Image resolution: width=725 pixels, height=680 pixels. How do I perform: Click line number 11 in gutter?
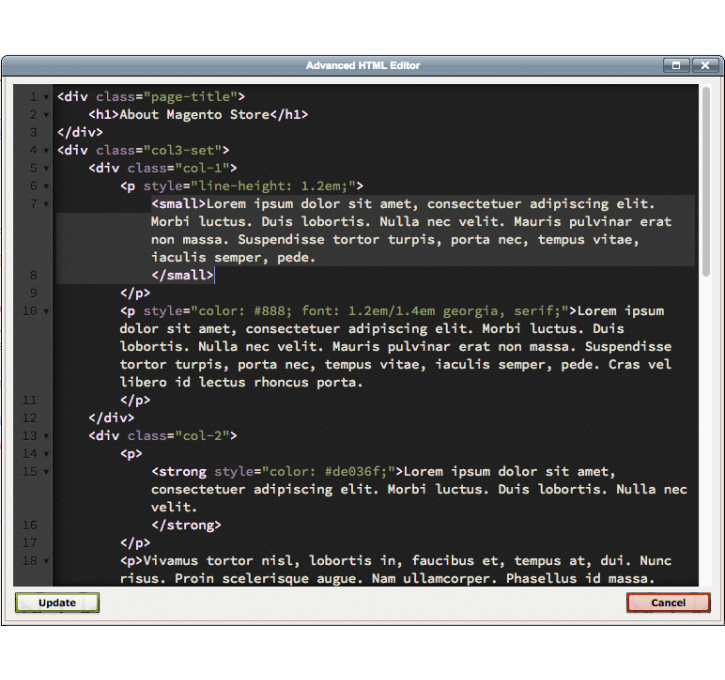[x=30, y=400]
